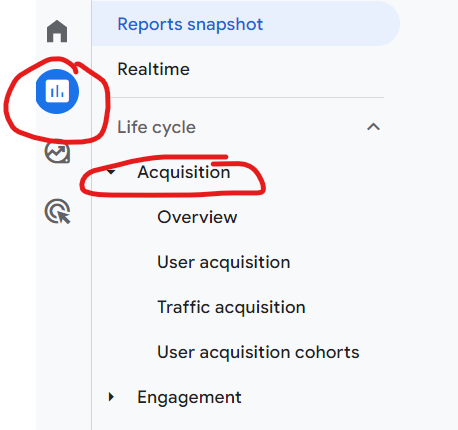Click blank area right of Realtime label
Viewport: 458px width, 430px height.
pos(287,69)
